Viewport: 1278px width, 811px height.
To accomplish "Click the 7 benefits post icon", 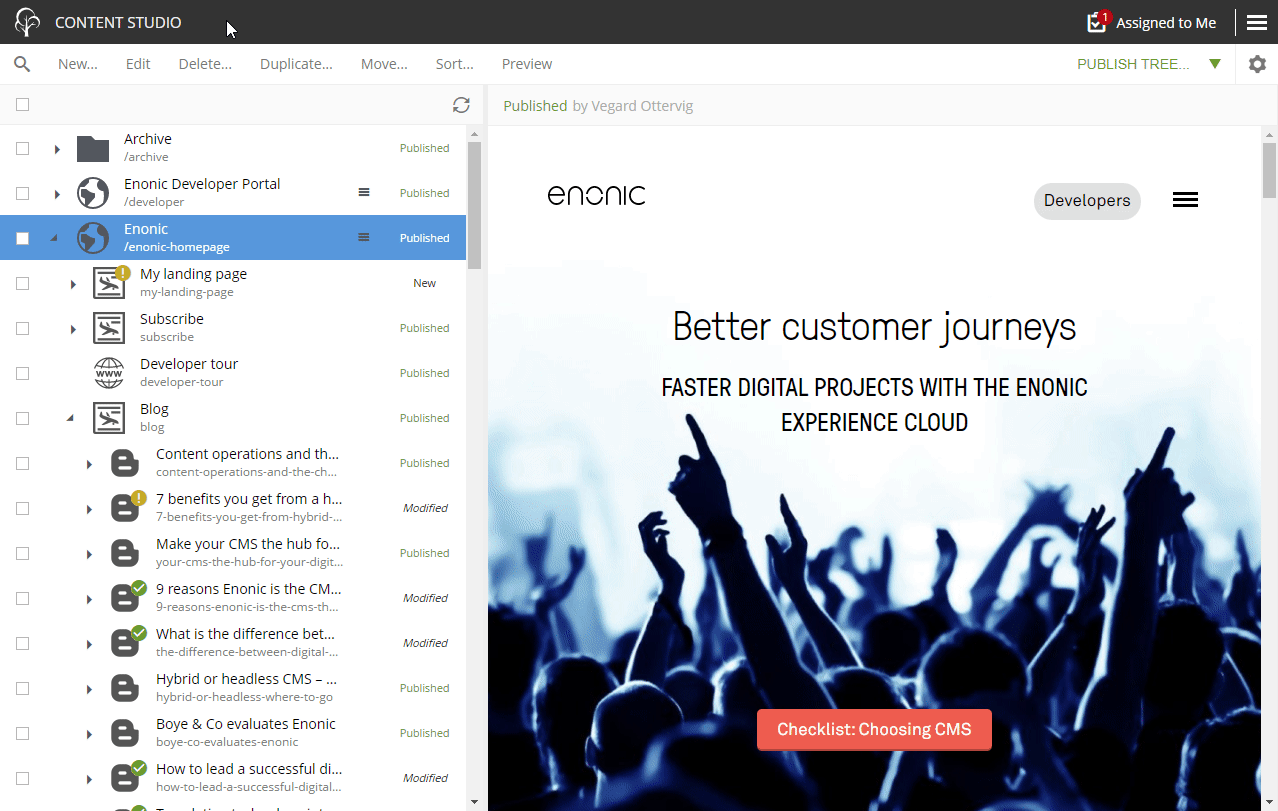I will coord(126,507).
